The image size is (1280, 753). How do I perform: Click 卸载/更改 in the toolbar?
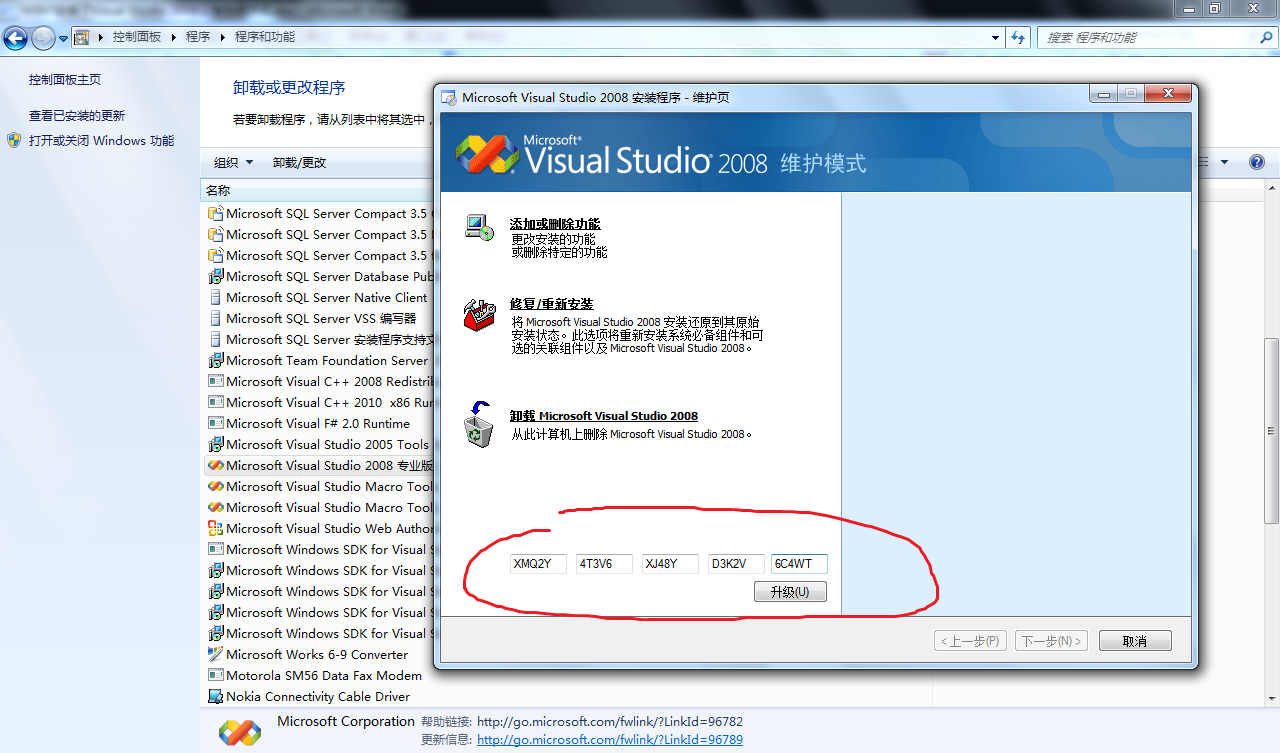coord(299,162)
